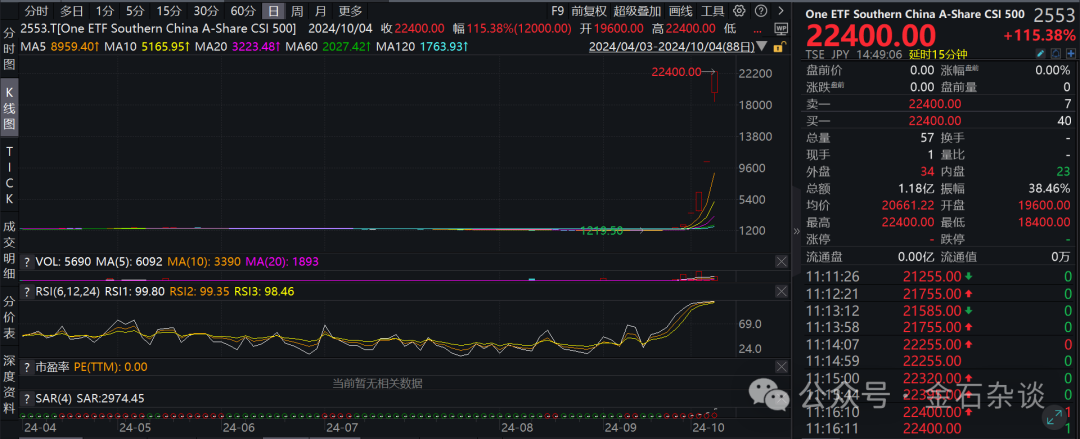
Task: Select the 60分 period tab
Action: (243, 10)
